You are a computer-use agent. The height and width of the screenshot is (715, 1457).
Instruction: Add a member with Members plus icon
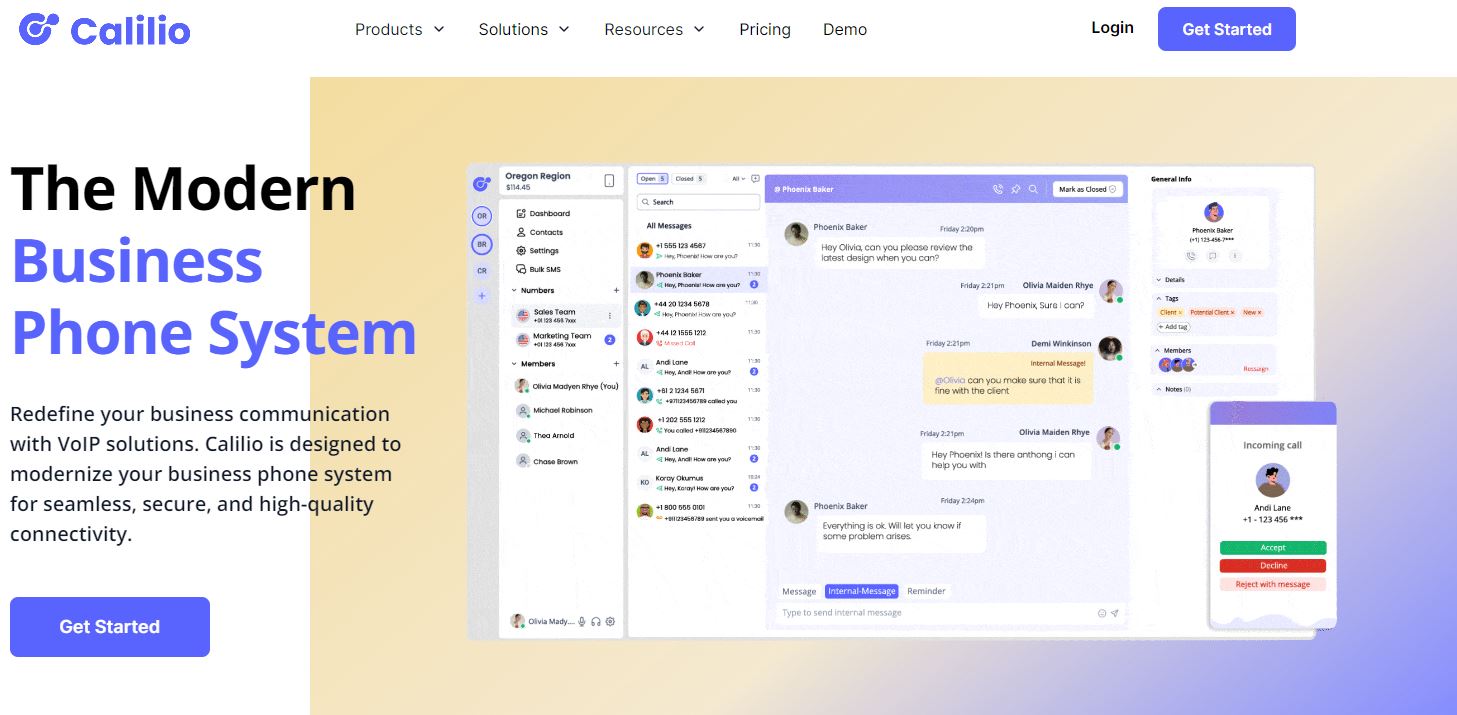point(616,364)
